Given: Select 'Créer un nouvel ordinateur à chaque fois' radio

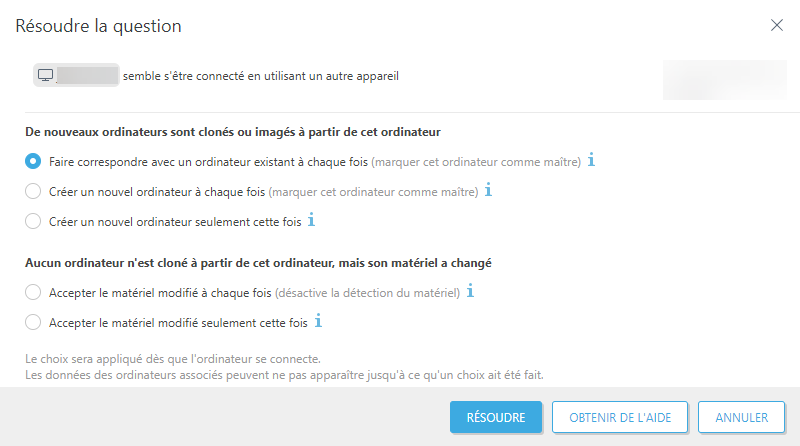Looking at the screenshot, I should click(33, 191).
